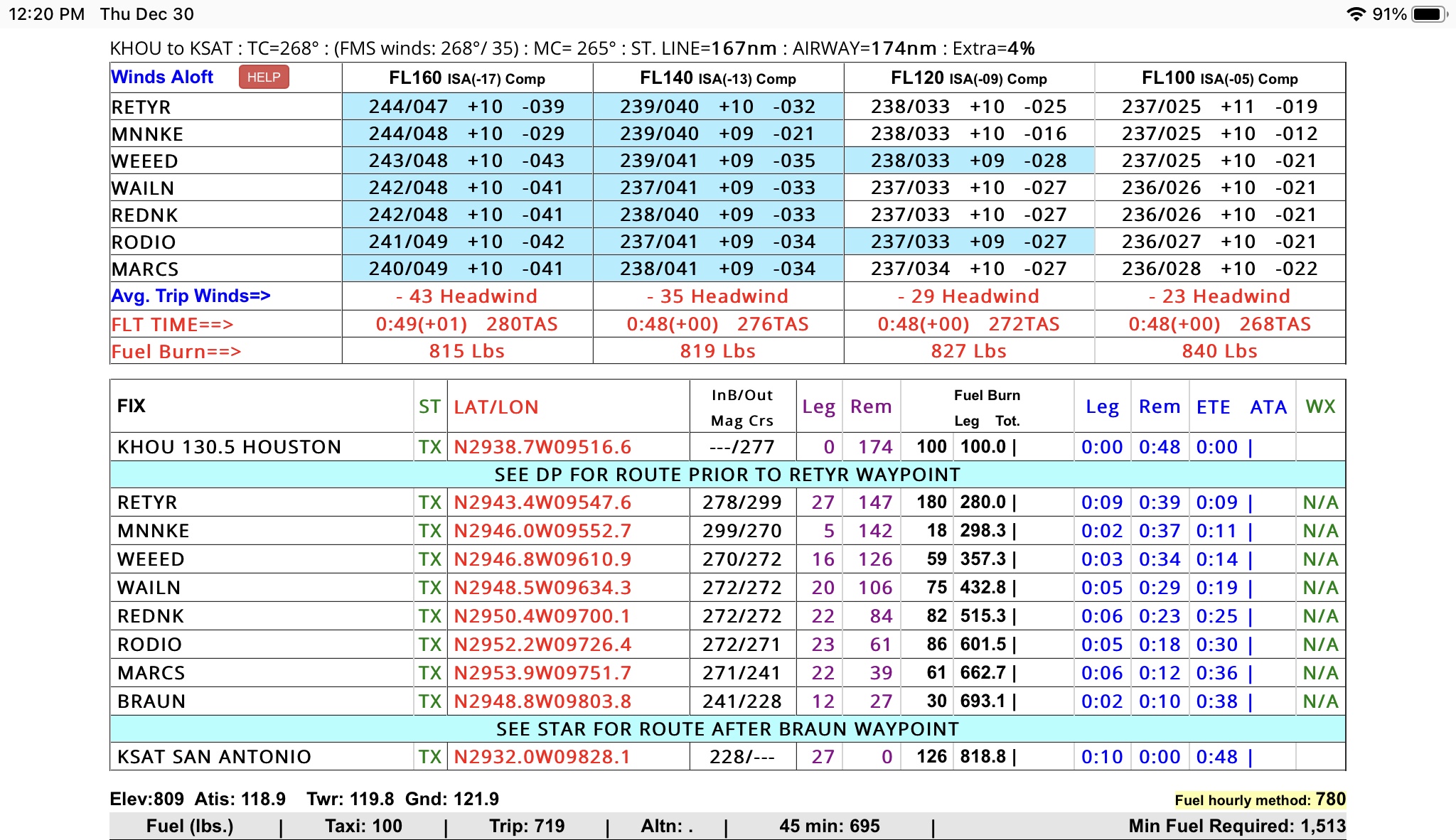Click Min Fuel Required: 1,513

1237,826
